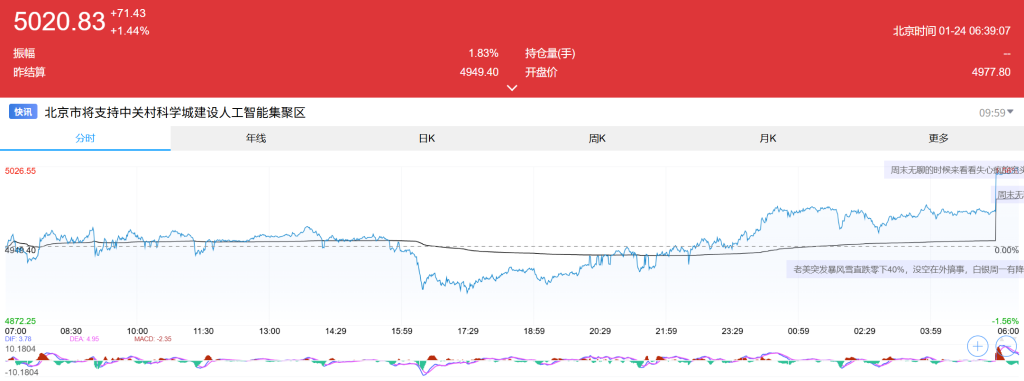
Task: Click the 快讯 news badge
Action: 23,112
